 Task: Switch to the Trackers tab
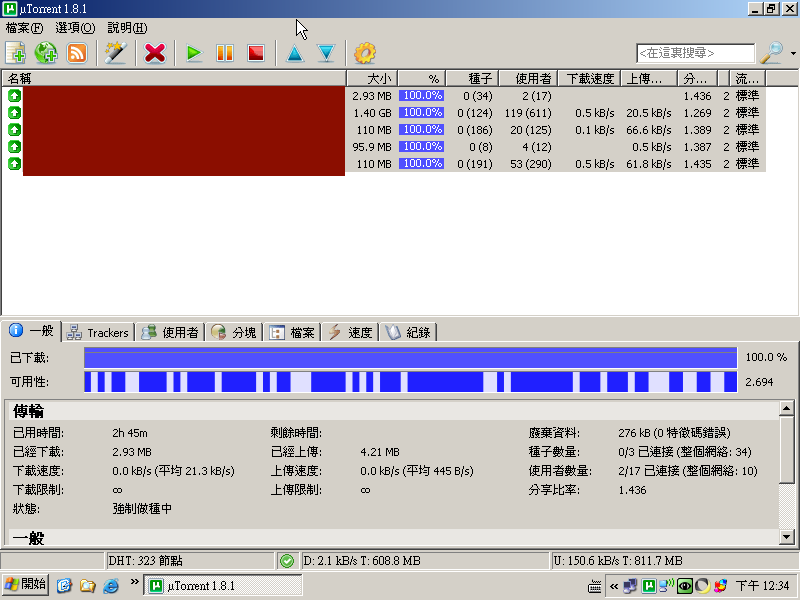pos(98,332)
